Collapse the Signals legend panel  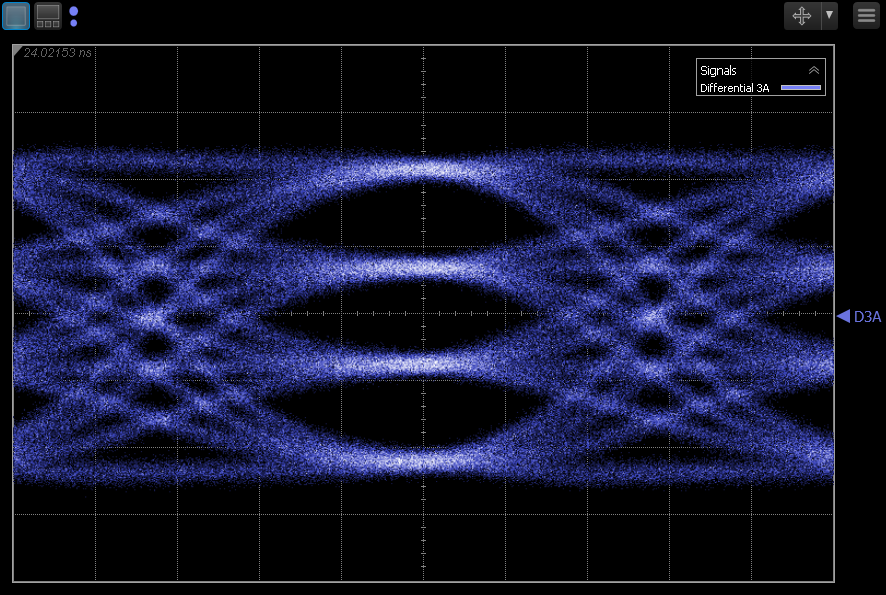tap(814, 70)
